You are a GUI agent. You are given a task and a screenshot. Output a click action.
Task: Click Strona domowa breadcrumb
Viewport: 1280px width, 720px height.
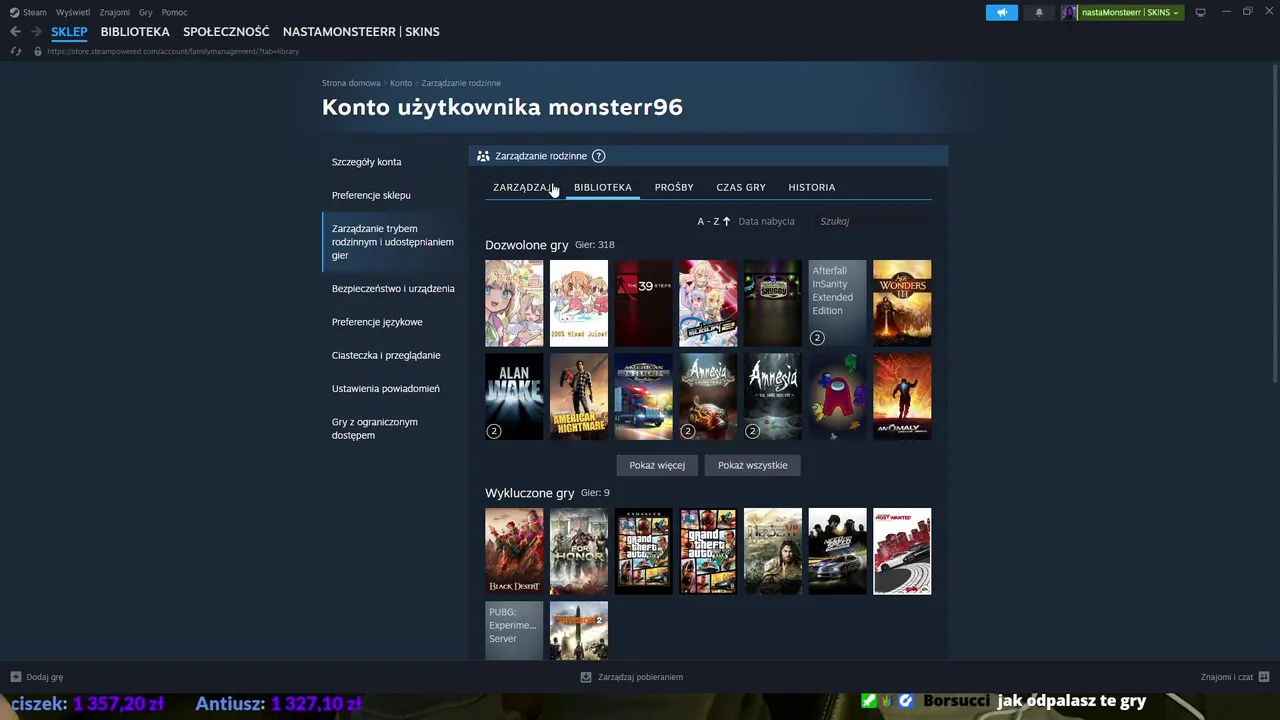(x=351, y=83)
